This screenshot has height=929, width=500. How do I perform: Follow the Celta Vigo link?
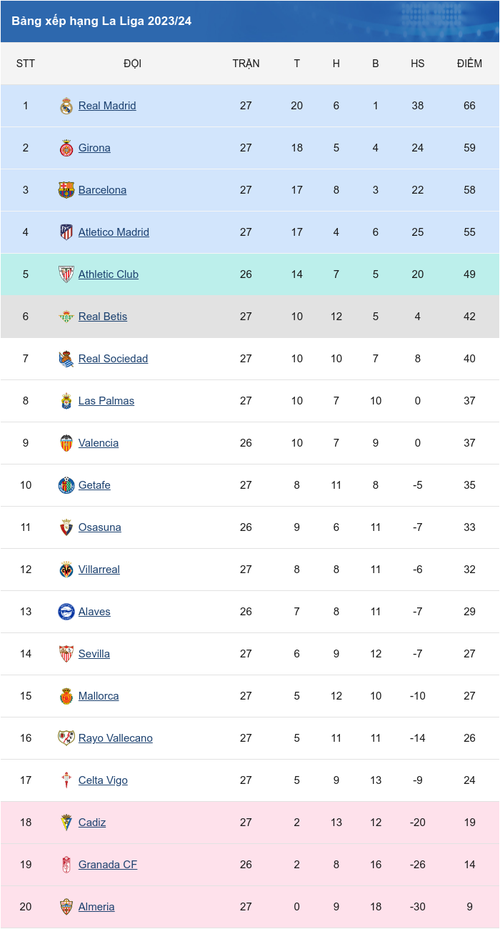point(103,780)
